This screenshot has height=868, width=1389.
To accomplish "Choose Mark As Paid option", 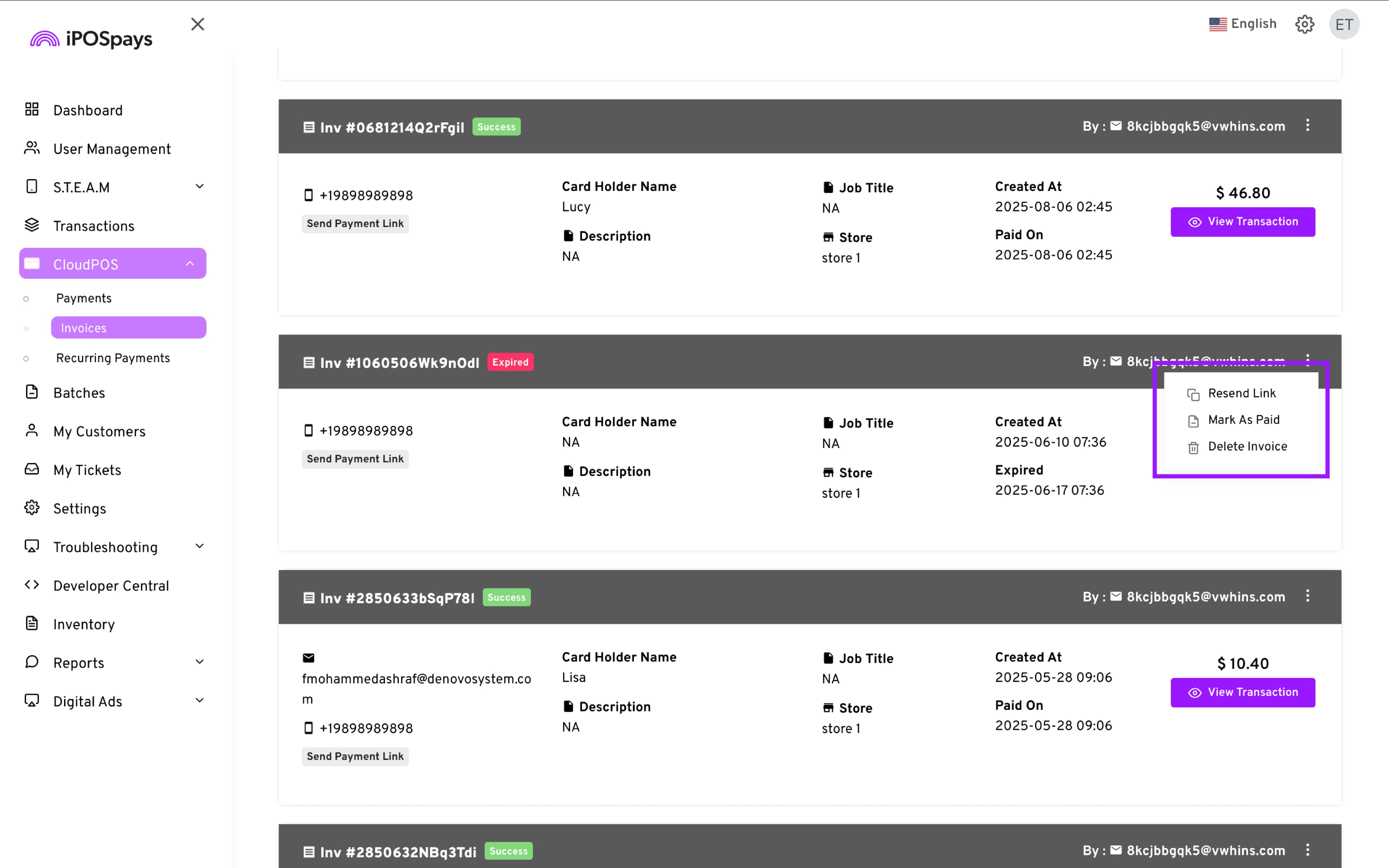I will pos(1243,420).
